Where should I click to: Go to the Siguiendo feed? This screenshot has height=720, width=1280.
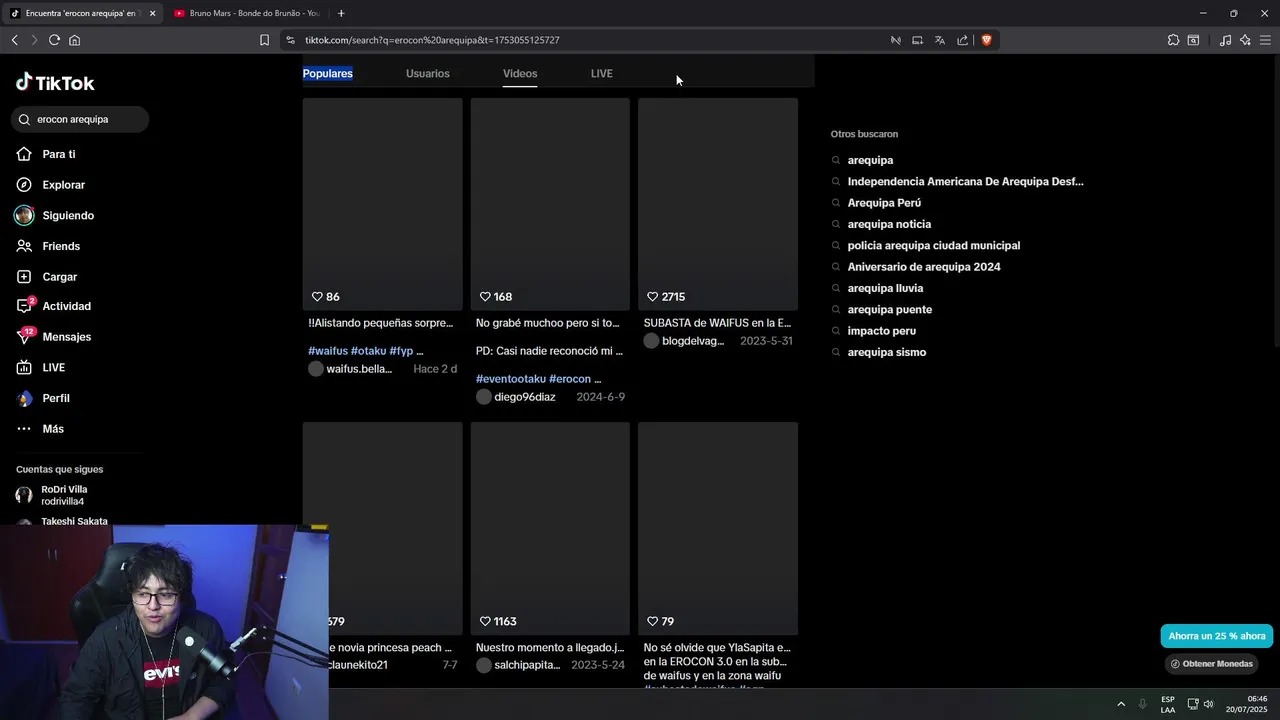point(55,215)
